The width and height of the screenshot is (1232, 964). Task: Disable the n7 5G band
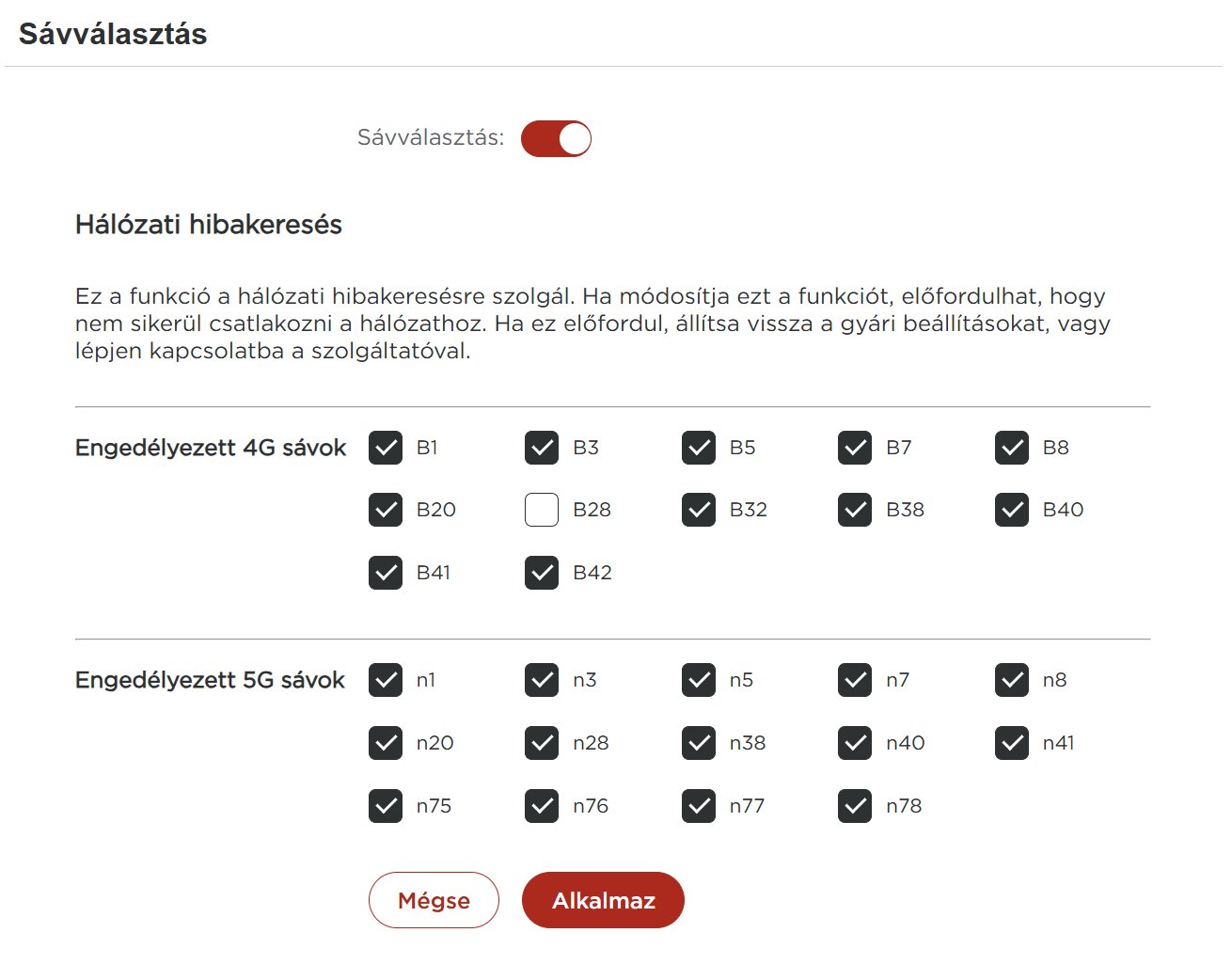point(855,680)
